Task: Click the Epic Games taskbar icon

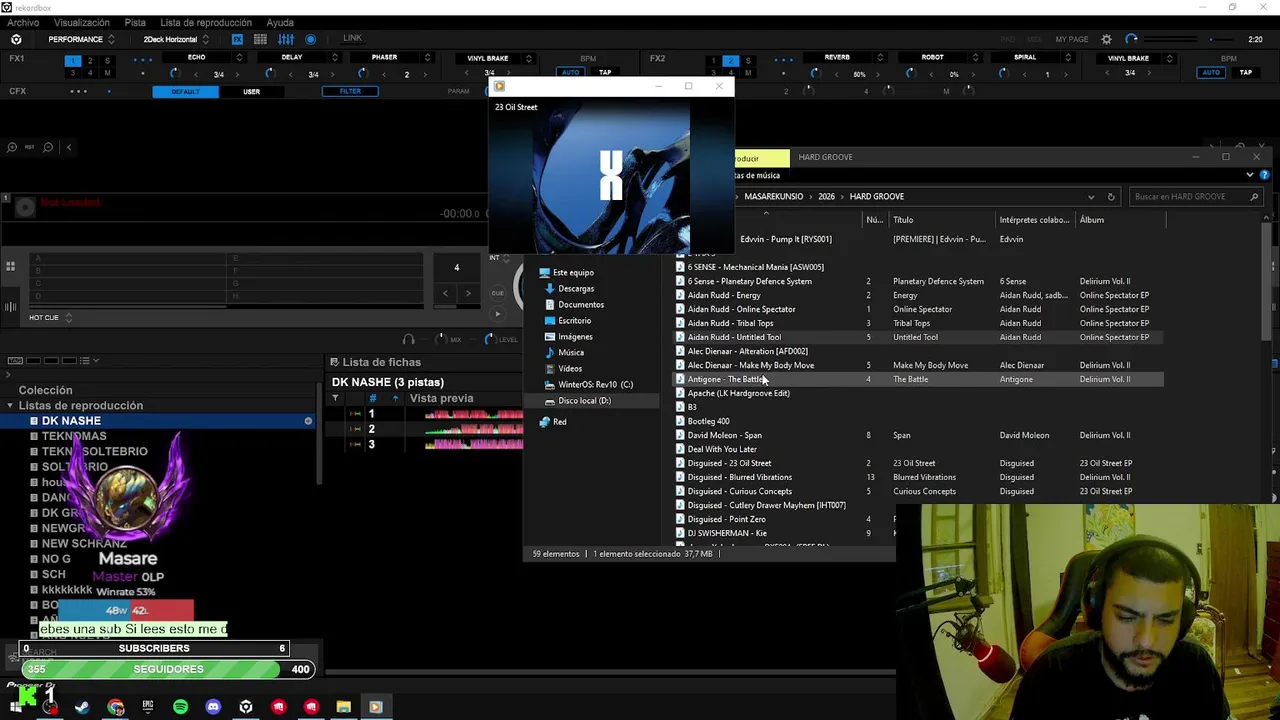Action: pyautogui.click(x=148, y=707)
